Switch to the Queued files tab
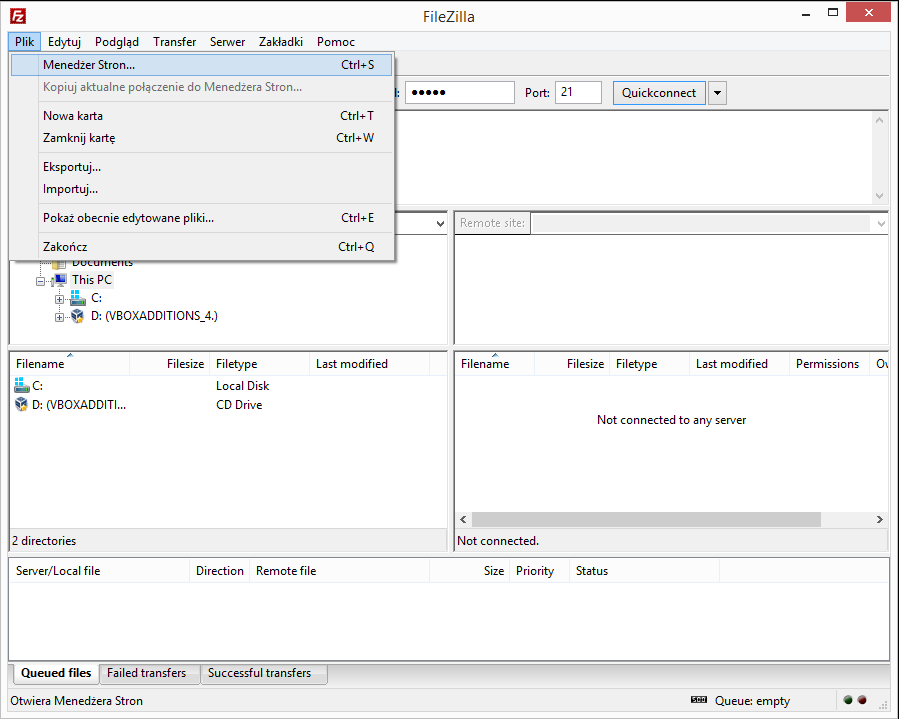Image resolution: width=899 pixels, height=719 pixels. 56,673
